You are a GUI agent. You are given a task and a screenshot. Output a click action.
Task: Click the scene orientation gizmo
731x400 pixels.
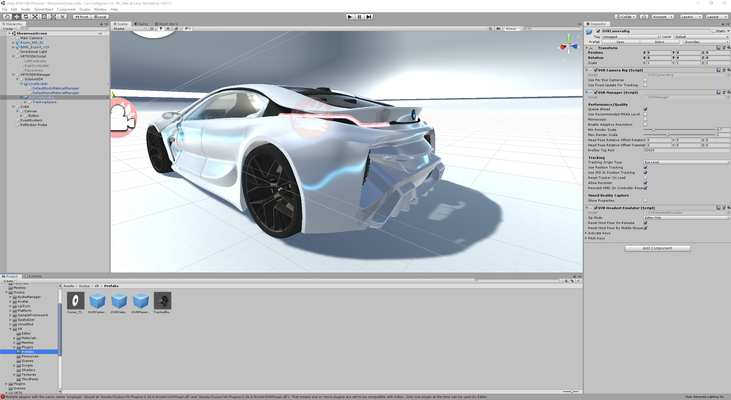point(568,46)
